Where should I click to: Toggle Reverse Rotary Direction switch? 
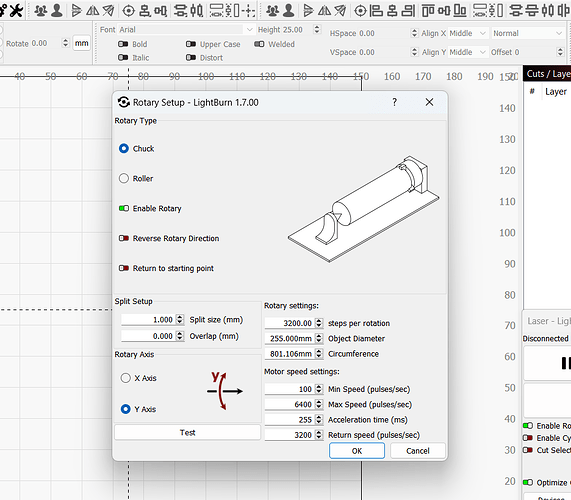click(124, 238)
